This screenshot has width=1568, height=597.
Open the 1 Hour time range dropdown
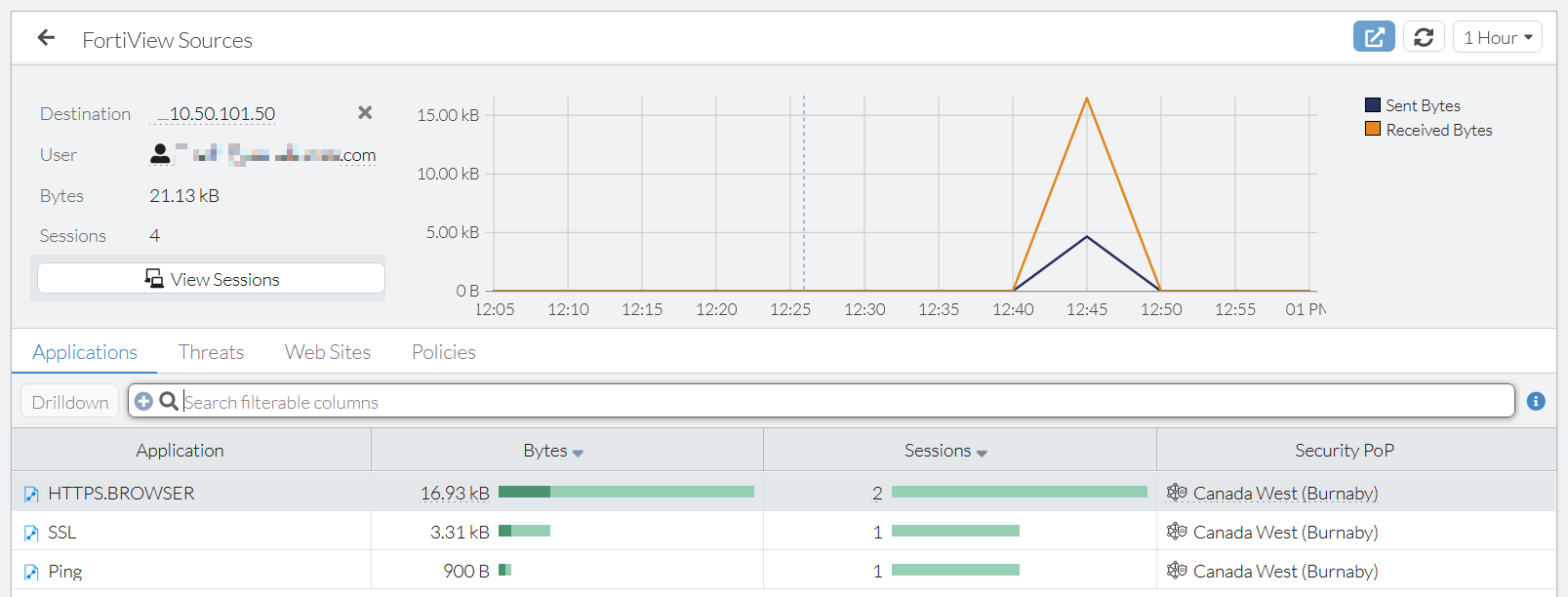pos(1498,37)
